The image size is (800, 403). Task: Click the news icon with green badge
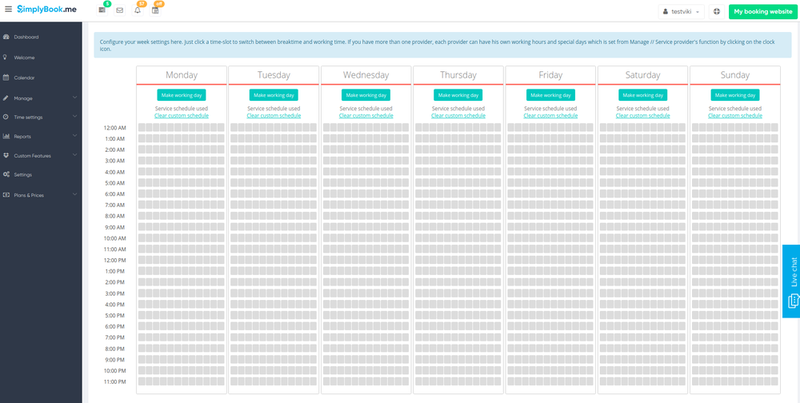[x=102, y=11]
